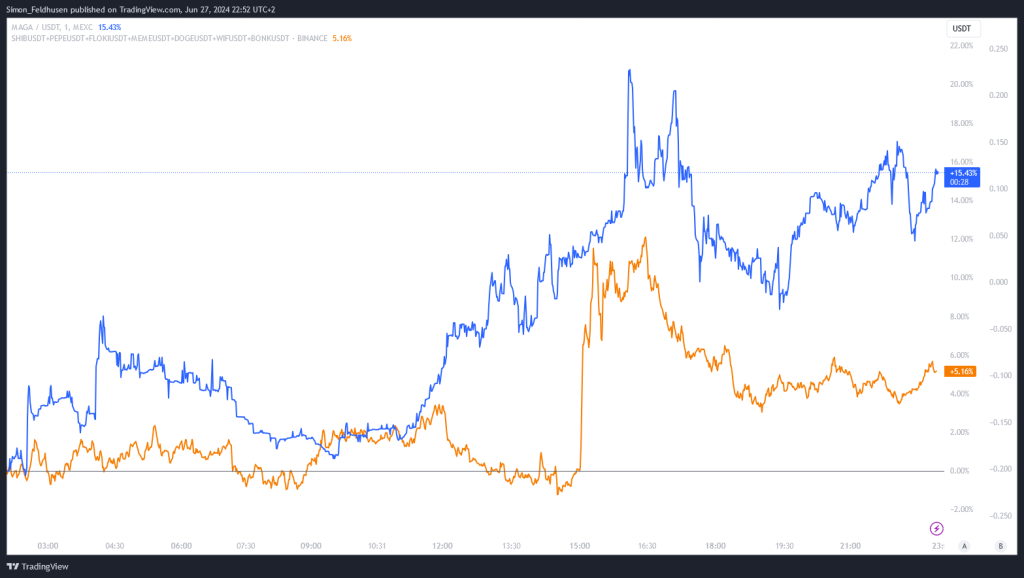Click the '6.00%' percent axis label

959,355
